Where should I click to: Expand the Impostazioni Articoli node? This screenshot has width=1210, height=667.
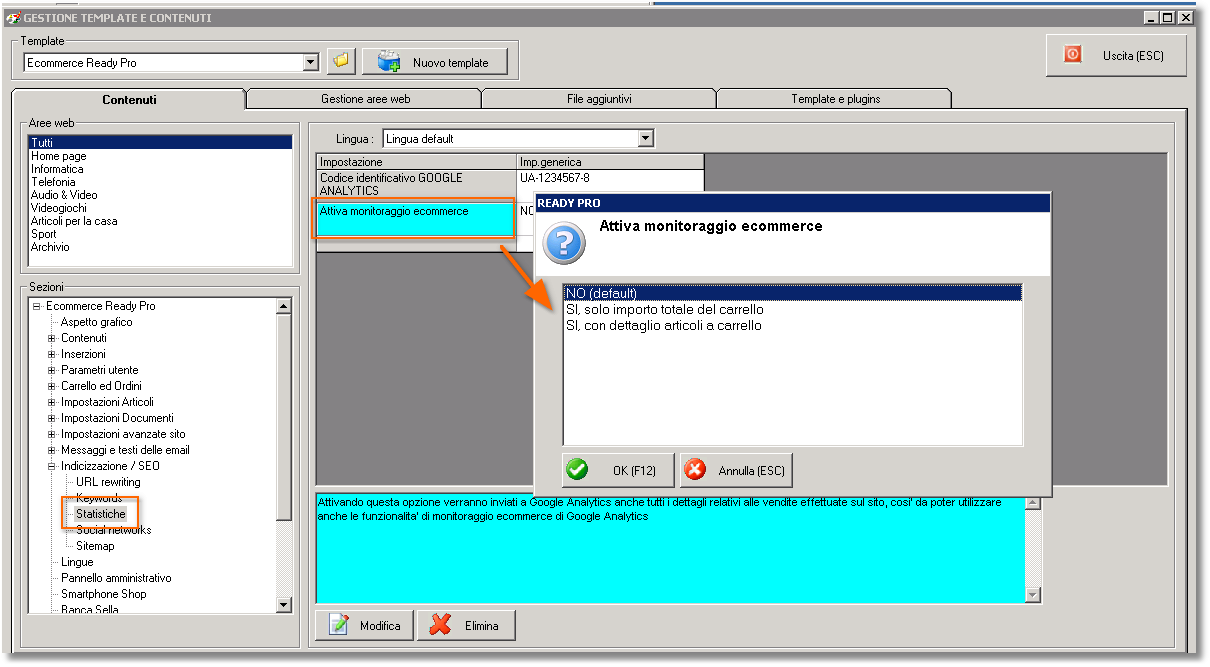[52, 402]
